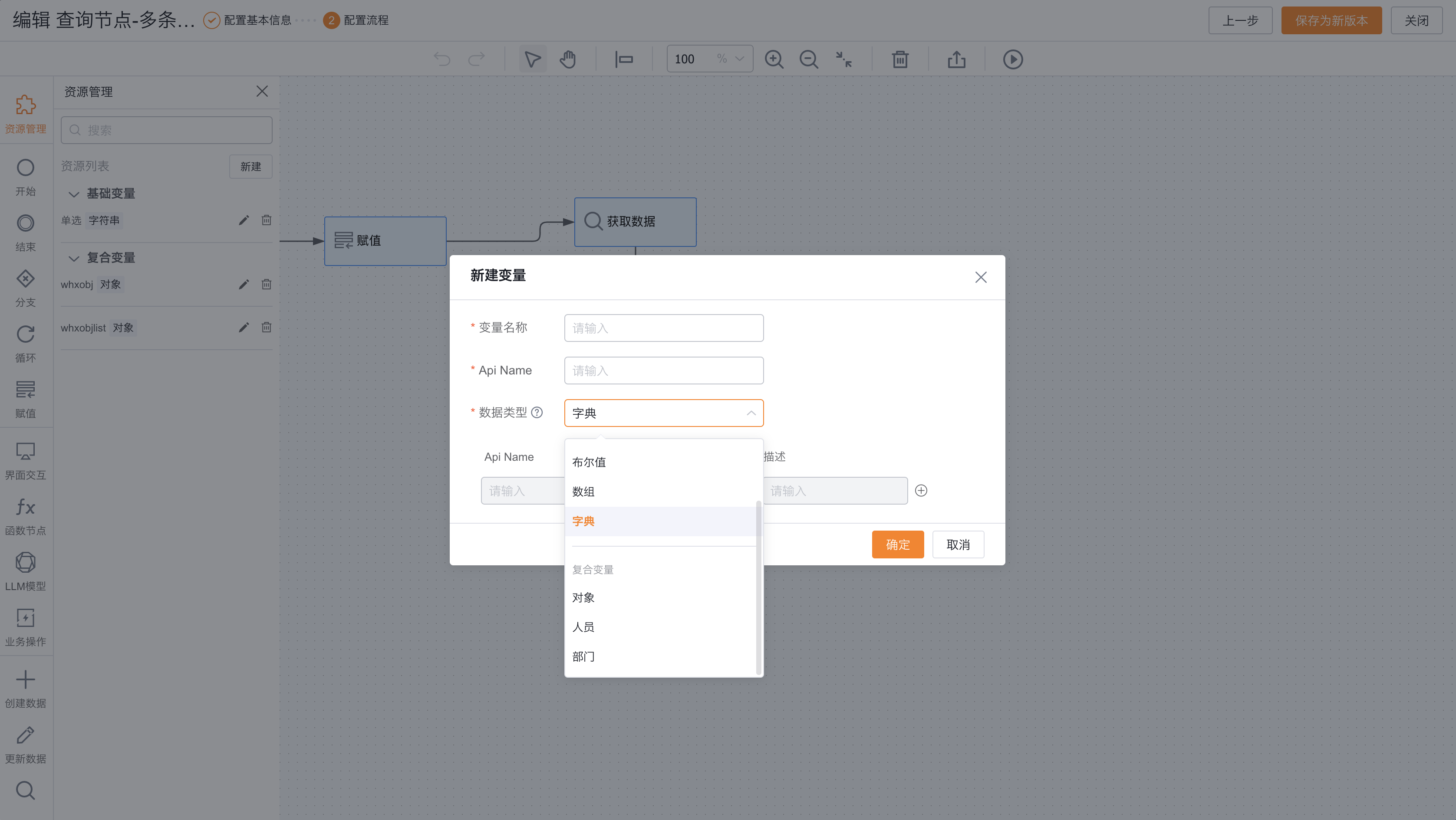This screenshot has width=1456, height=820.
Task: Click the export share icon
Action: [x=956, y=59]
